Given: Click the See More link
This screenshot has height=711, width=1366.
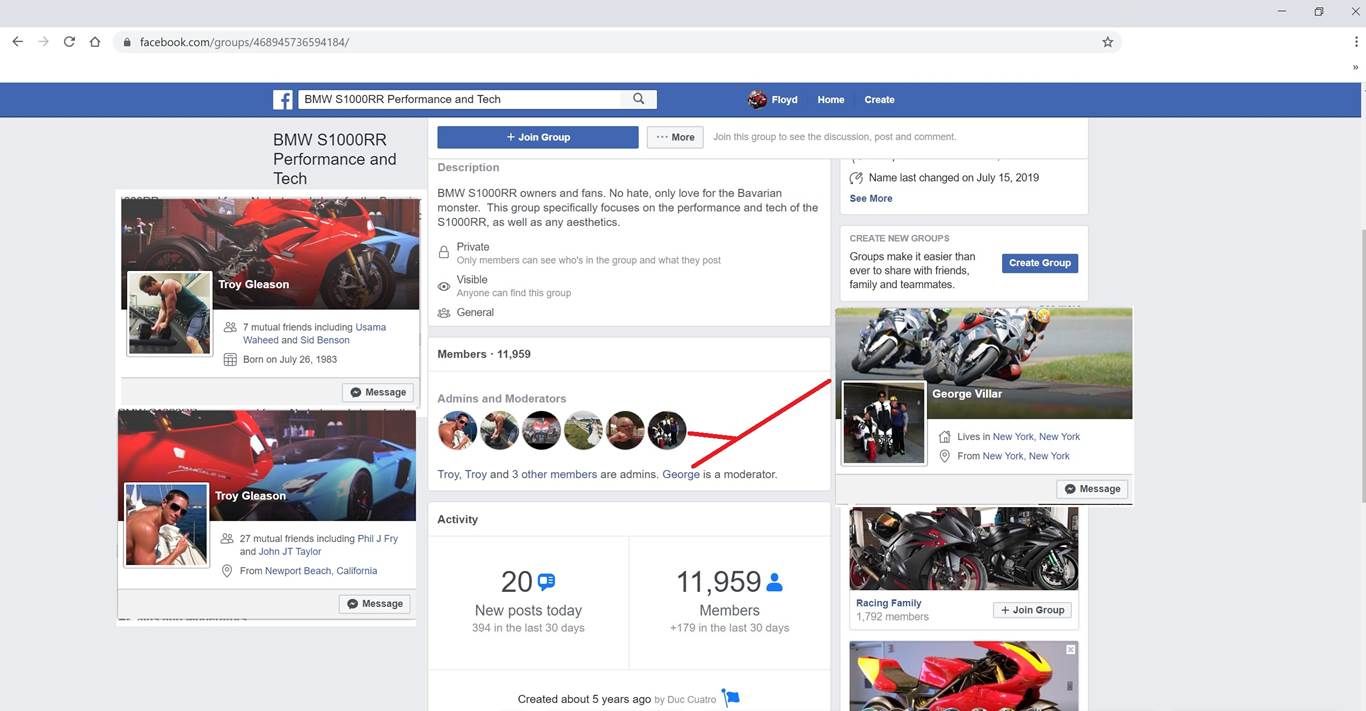Looking at the screenshot, I should (871, 198).
